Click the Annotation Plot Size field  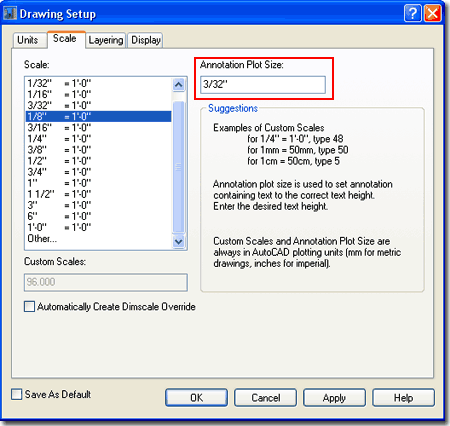(x=263, y=85)
